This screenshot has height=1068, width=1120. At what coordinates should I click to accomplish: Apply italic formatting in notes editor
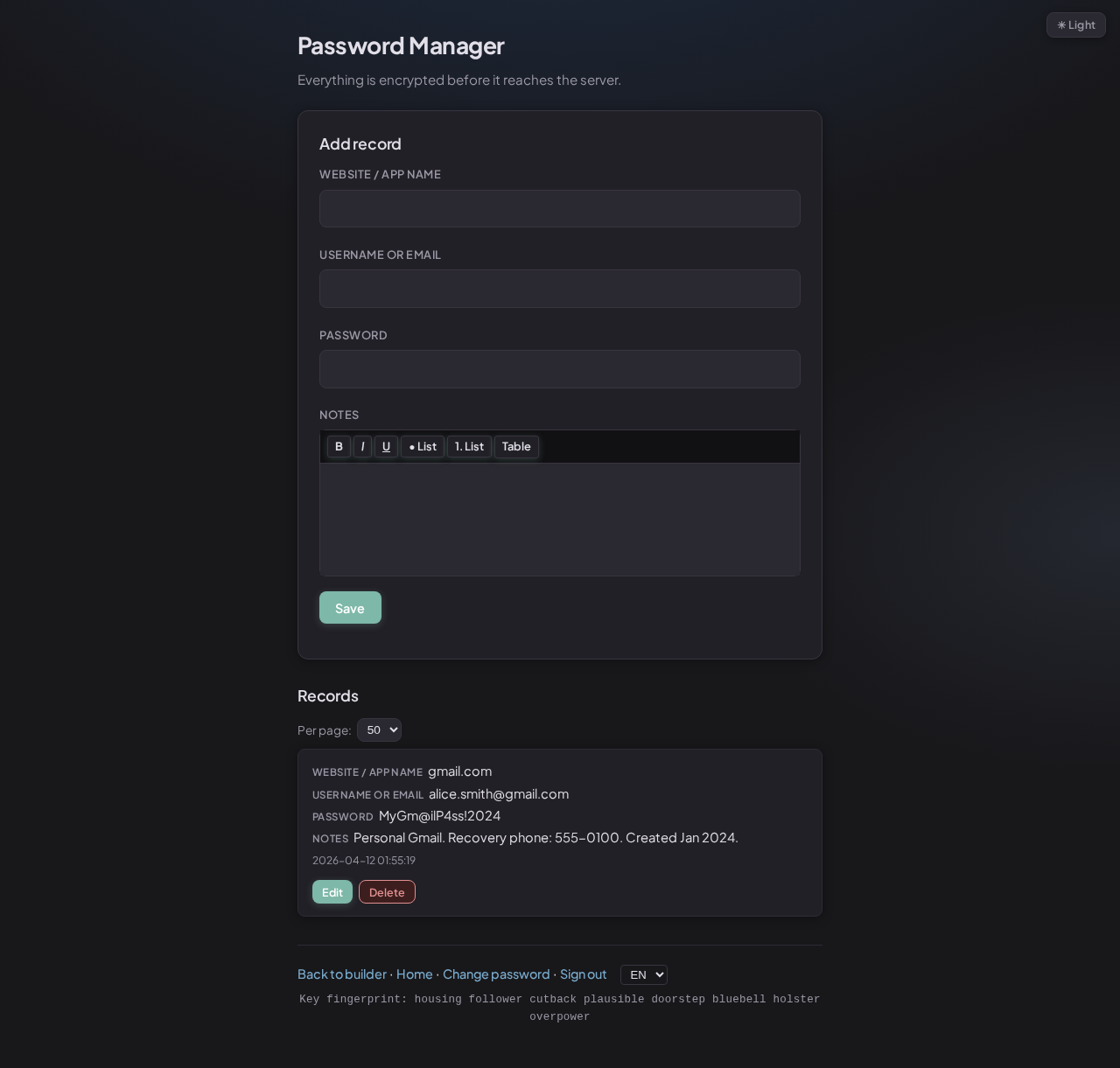click(x=362, y=447)
